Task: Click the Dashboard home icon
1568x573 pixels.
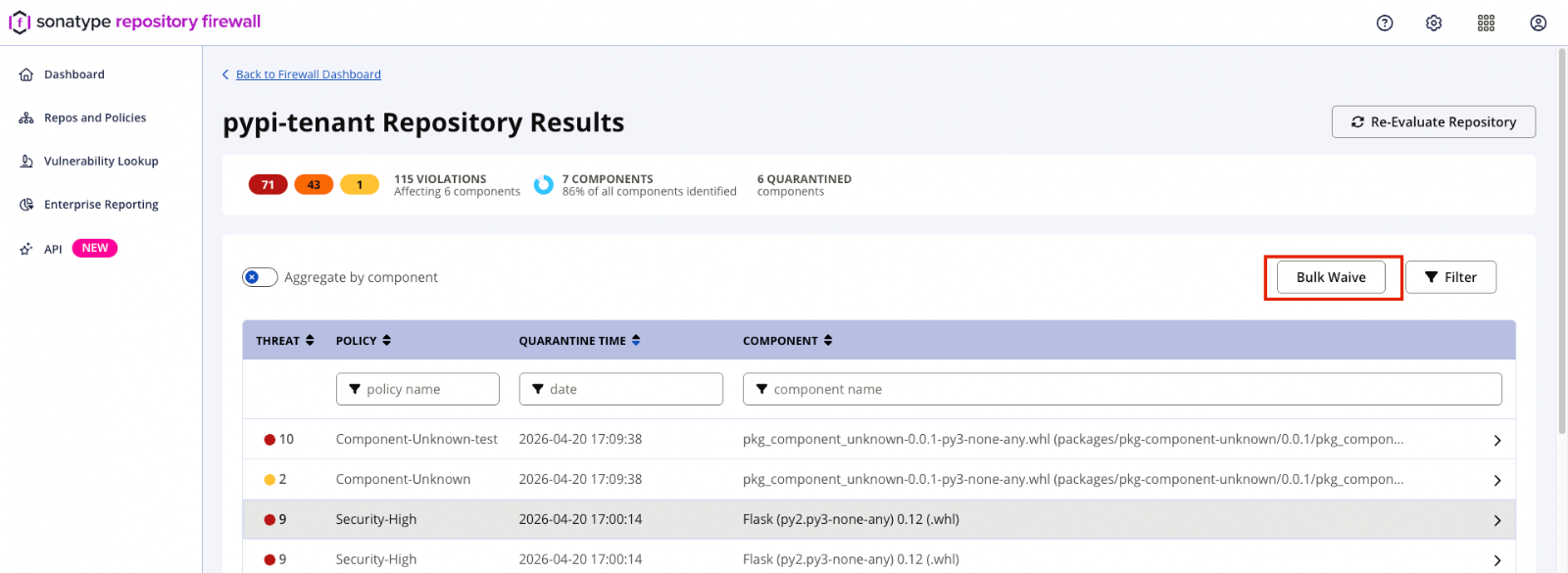Action: (x=26, y=74)
